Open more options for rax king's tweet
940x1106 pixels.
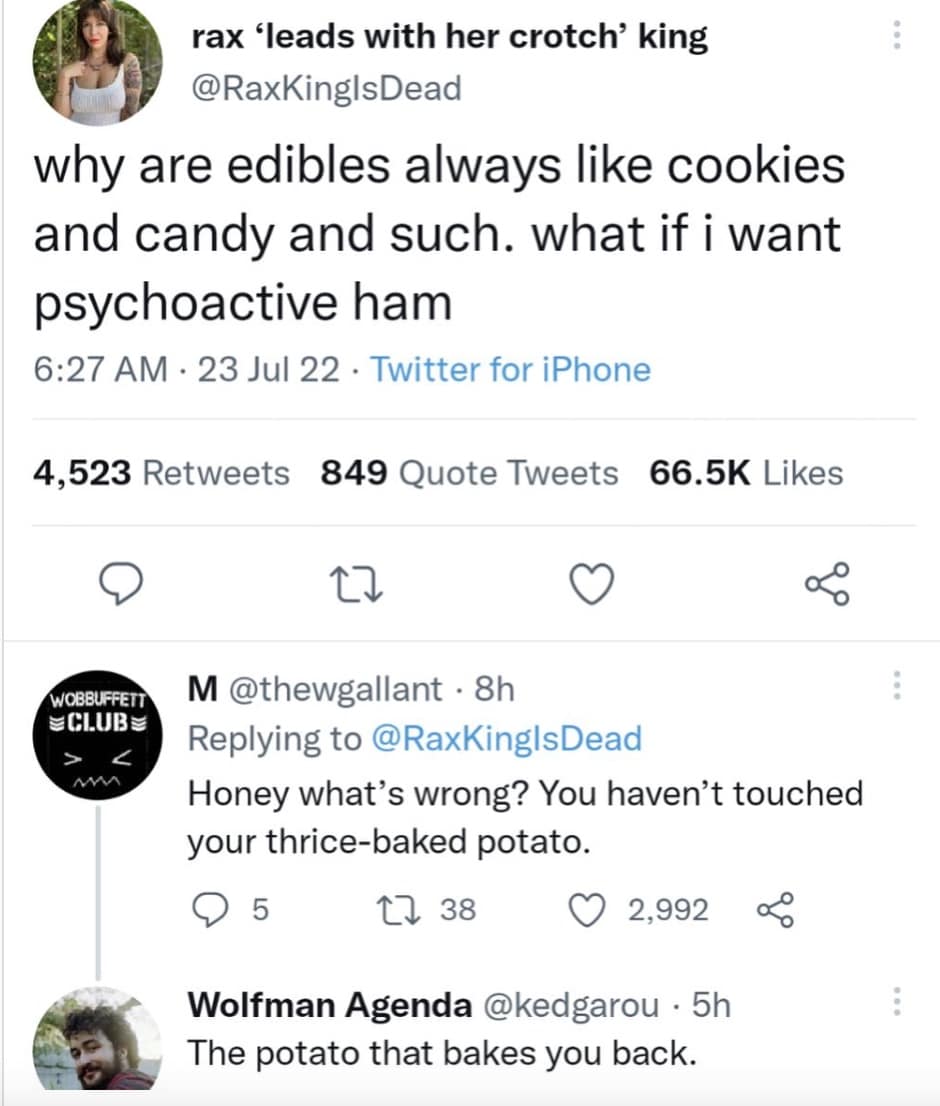coord(897,38)
